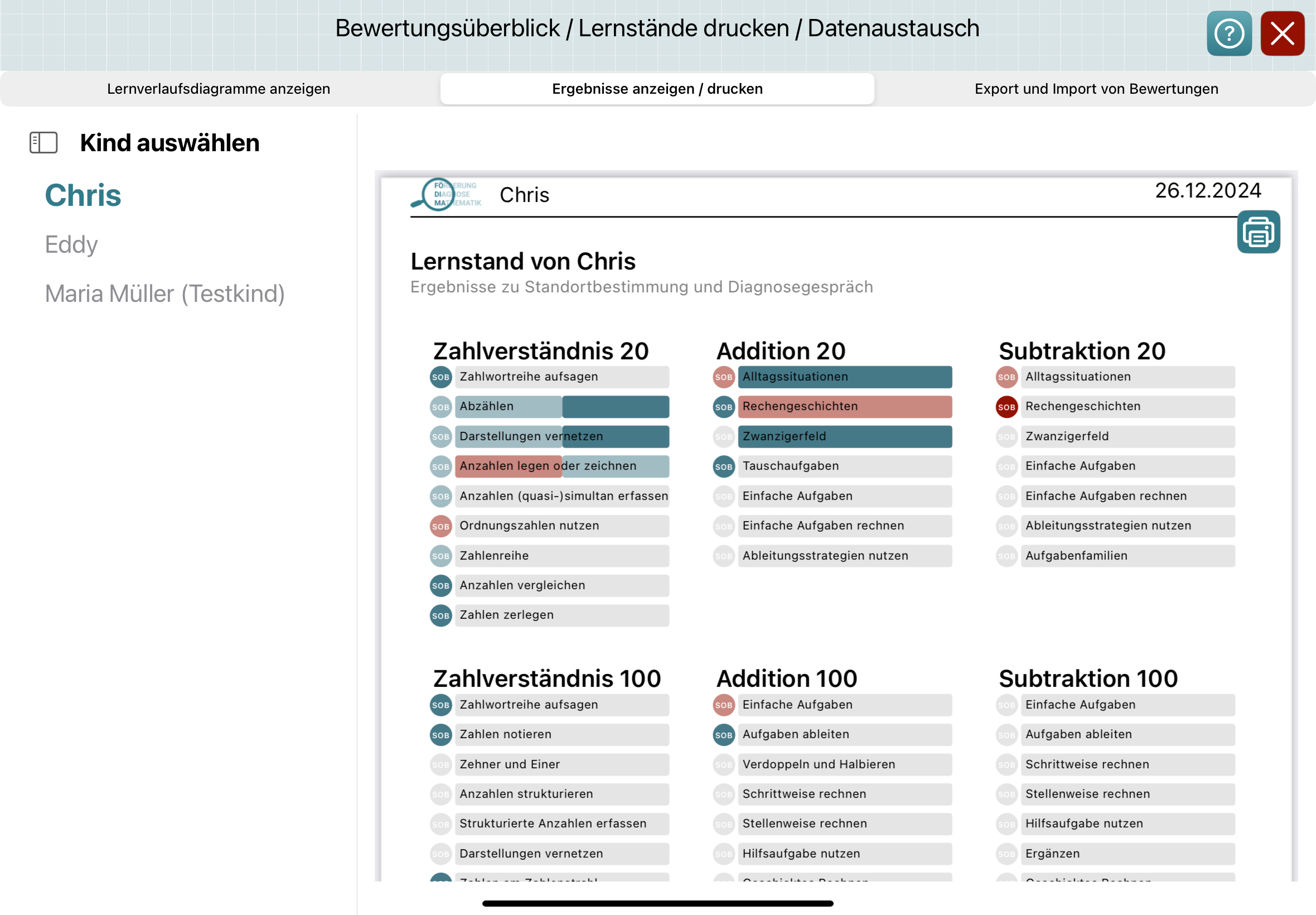Image resolution: width=1316 pixels, height=915 pixels.
Task: Click the SOB badge beside Zahlwortreihe aufsagen under Zahlverständnis 20
Action: click(x=440, y=377)
